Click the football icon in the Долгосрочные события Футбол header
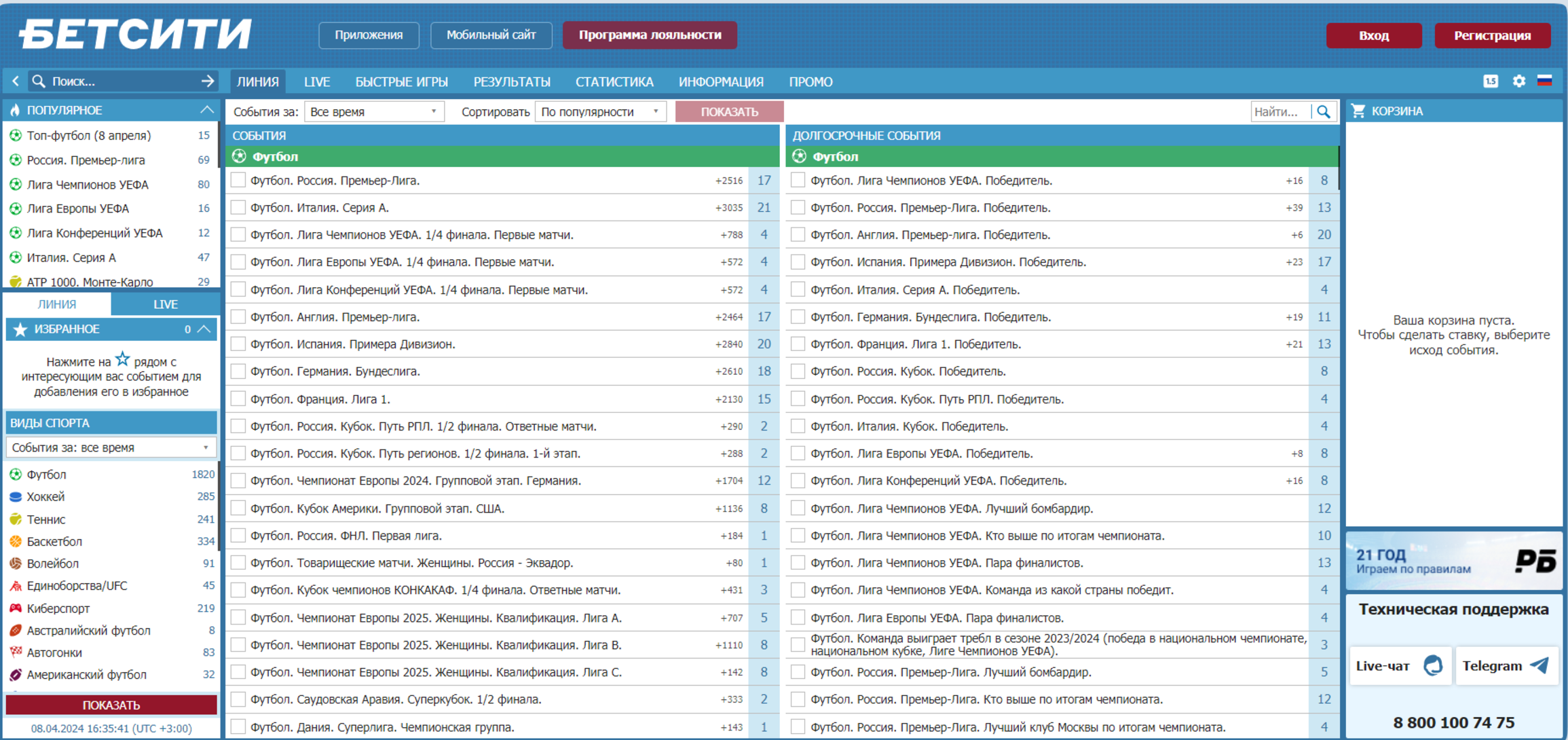The width and height of the screenshot is (1568, 740). 799,156
